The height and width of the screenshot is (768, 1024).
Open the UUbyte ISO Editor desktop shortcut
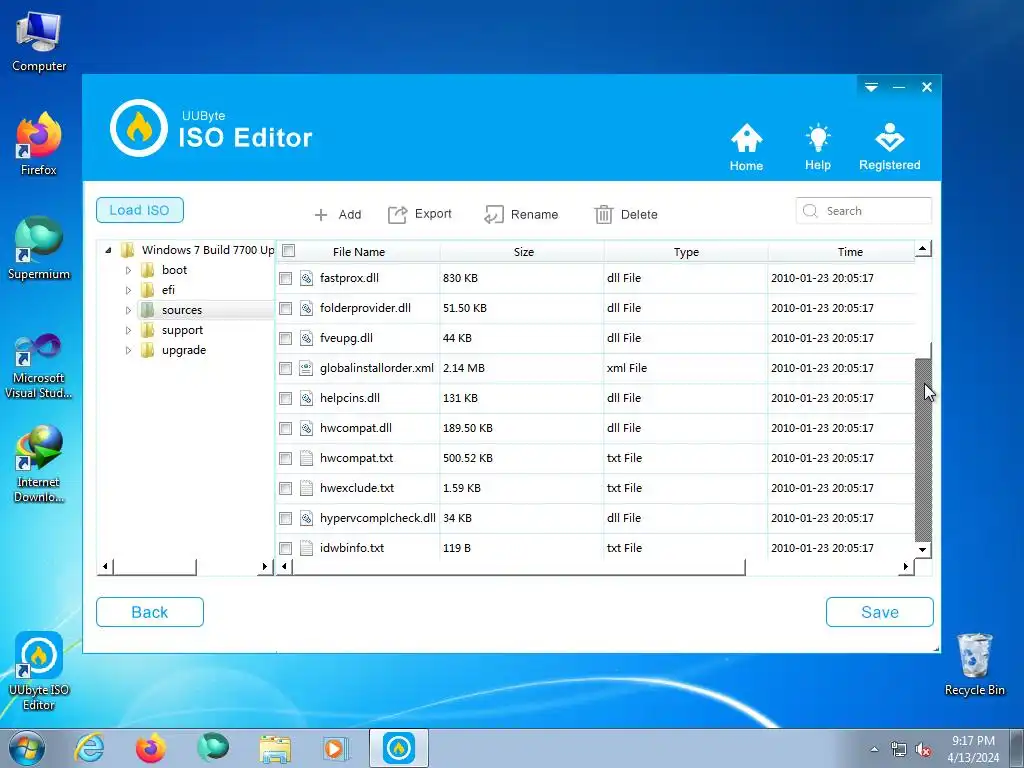pyautogui.click(x=39, y=671)
